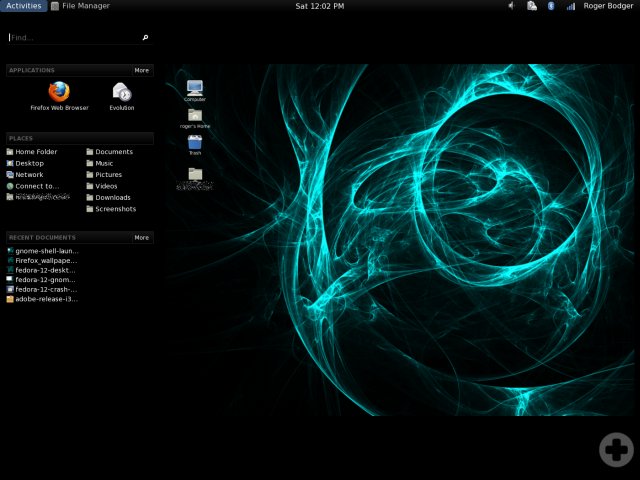Open roger's Home folder icon
Viewport: 640px width, 480px height.
point(194,116)
